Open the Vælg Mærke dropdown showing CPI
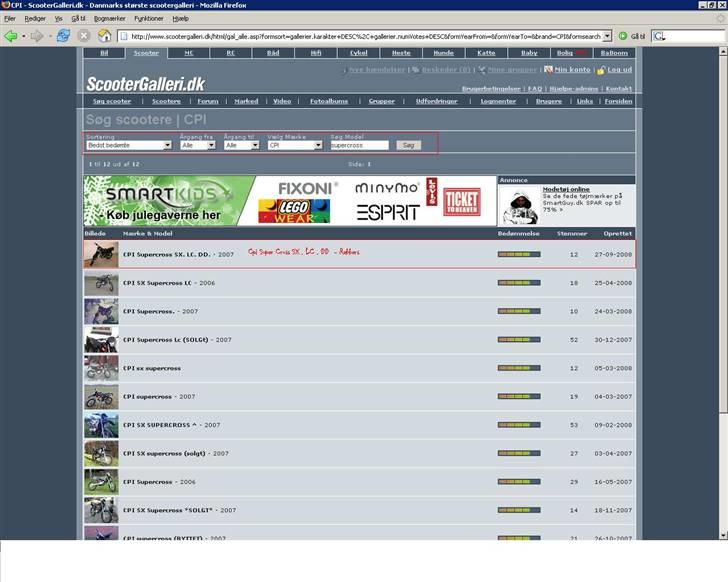The width and height of the screenshot is (728, 582). [295, 145]
